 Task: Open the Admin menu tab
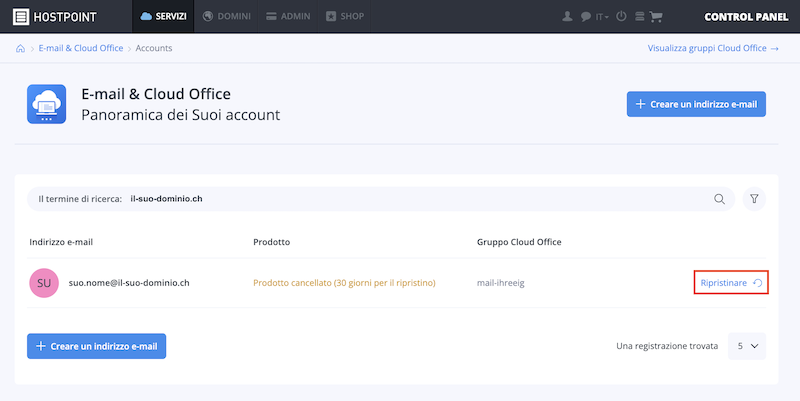tap(288, 16)
